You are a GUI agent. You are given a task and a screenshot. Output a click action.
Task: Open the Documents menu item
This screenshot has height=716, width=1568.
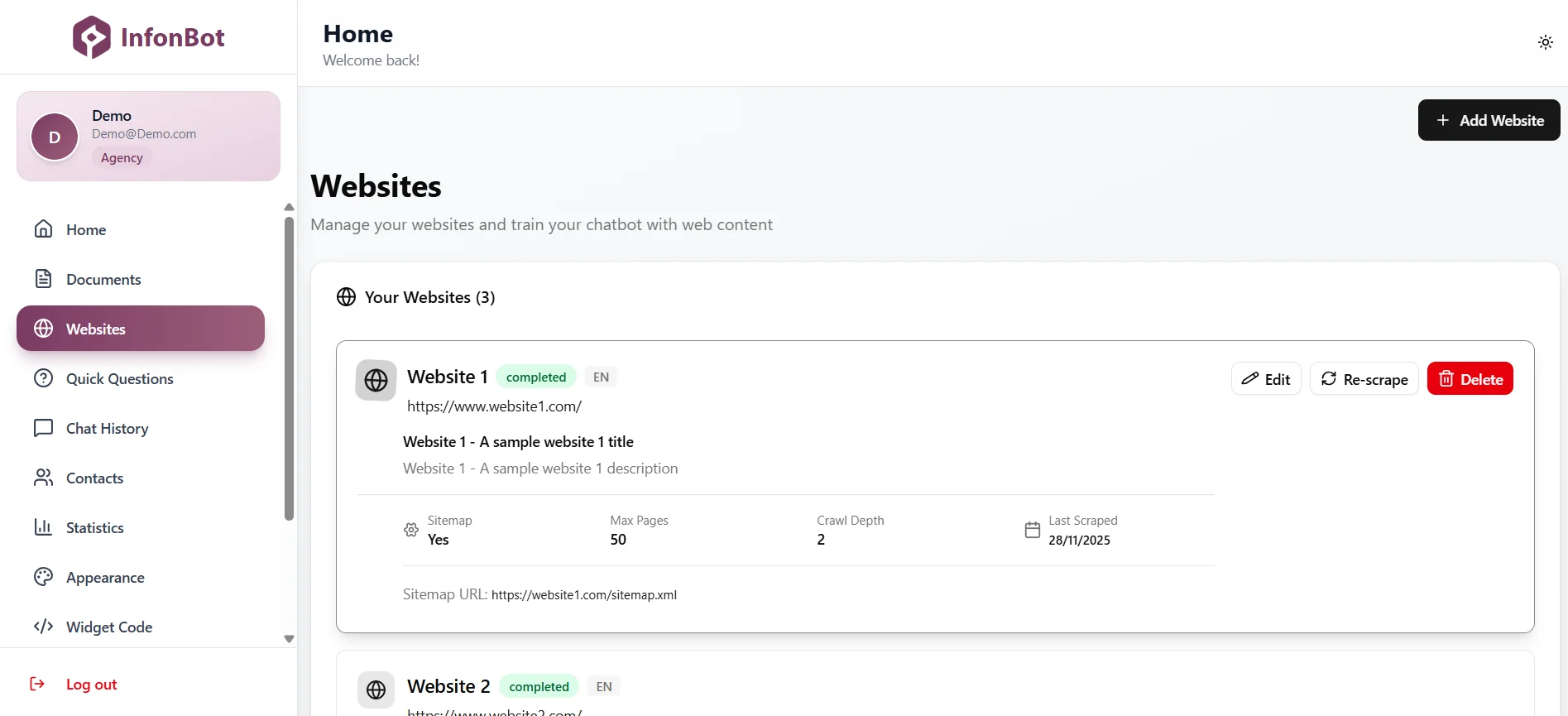(141, 279)
